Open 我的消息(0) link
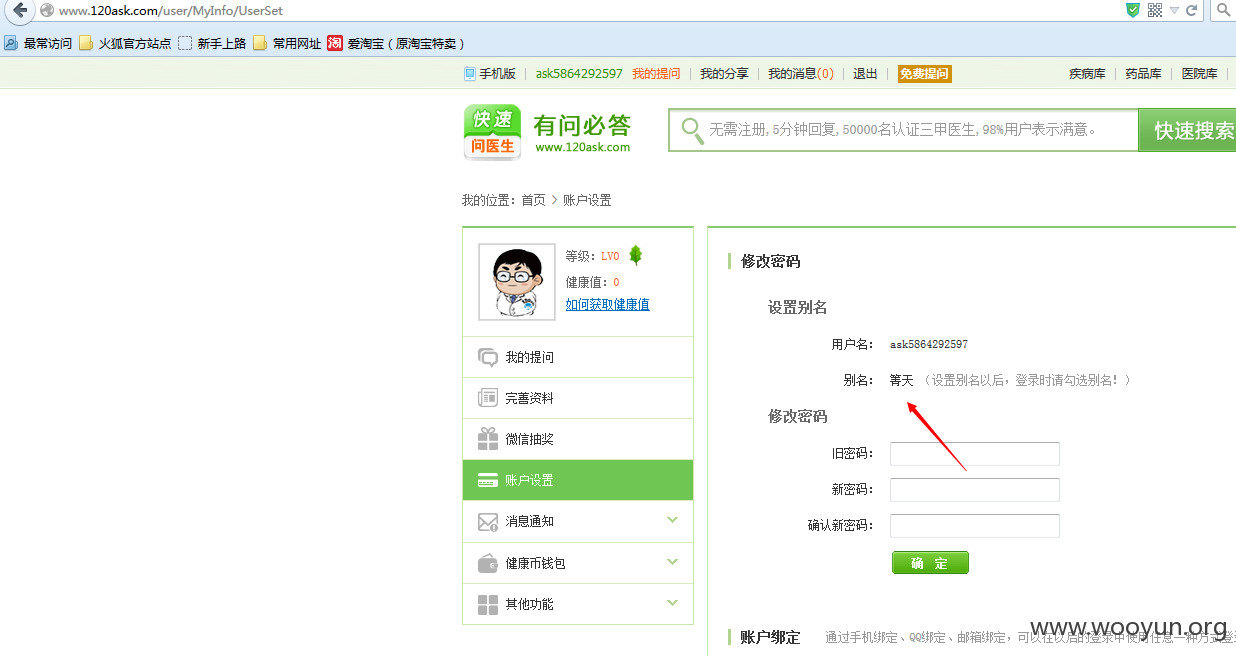The height and width of the screenshot is (656, 1236). 801,74
